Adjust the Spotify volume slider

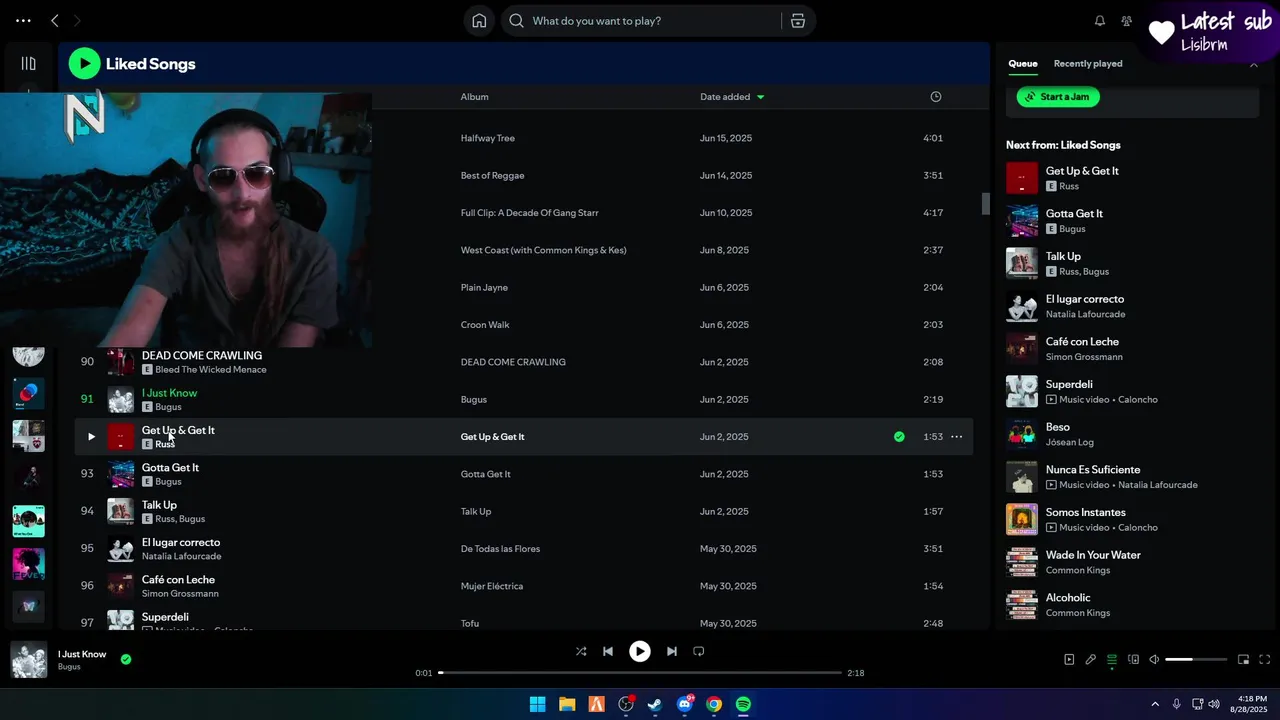(x=1195, y=660)
